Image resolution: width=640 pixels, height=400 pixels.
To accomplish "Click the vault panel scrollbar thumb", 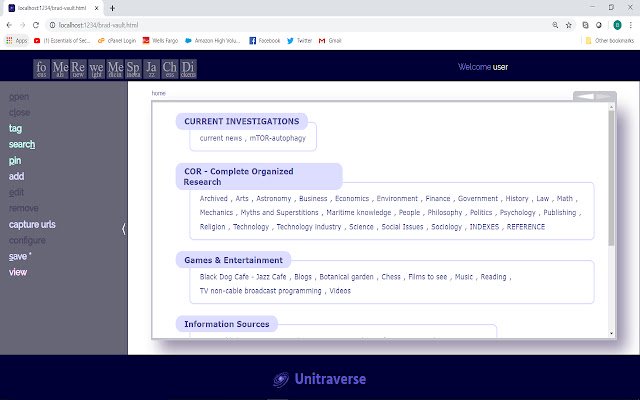I will click(x=611, y=178).
